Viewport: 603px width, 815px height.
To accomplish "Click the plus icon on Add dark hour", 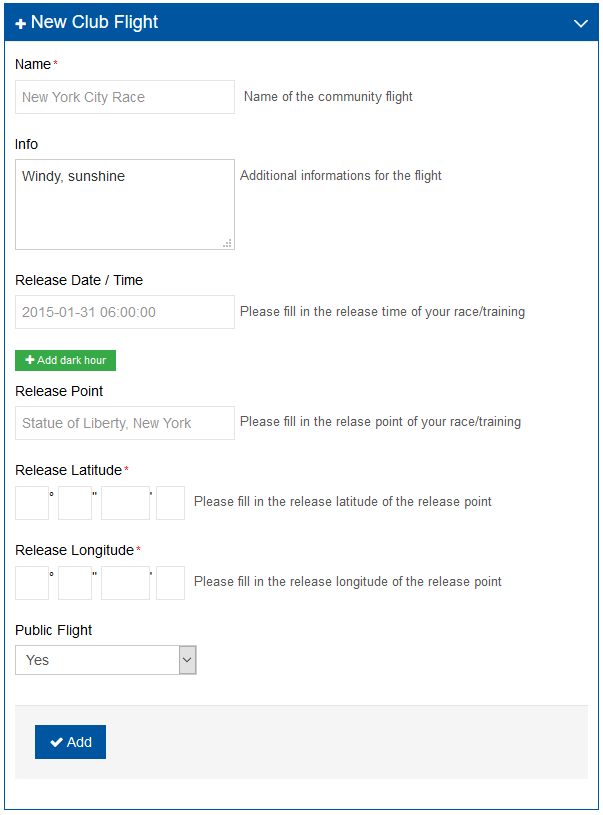I will pos(30,360).
